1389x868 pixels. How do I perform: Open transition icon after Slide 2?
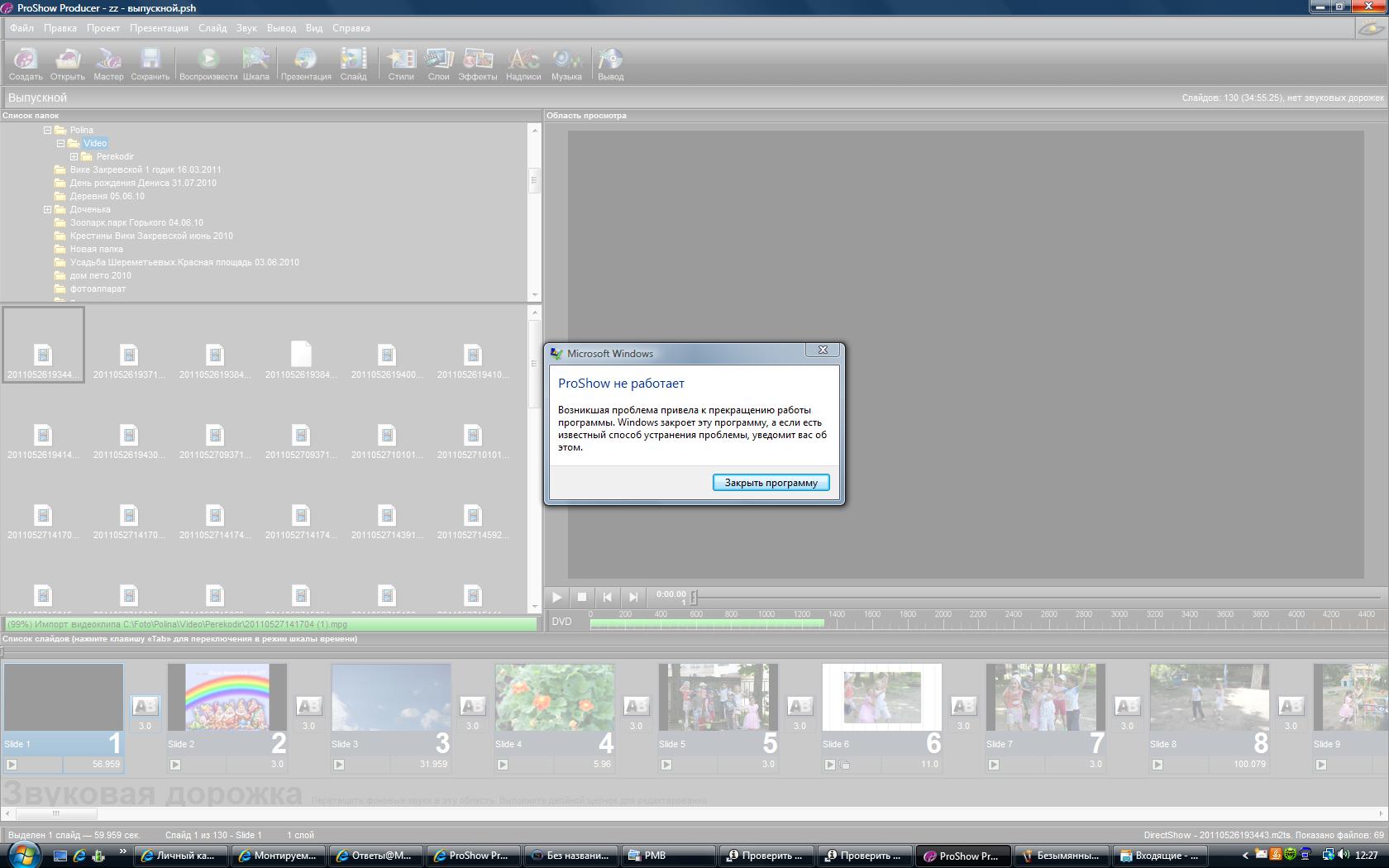(x=308, y=706)
